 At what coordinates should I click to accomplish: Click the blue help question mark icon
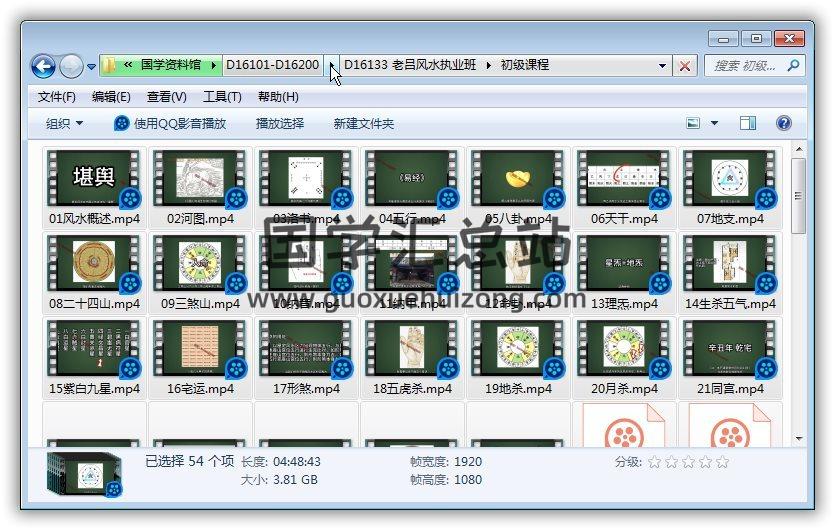784,123
